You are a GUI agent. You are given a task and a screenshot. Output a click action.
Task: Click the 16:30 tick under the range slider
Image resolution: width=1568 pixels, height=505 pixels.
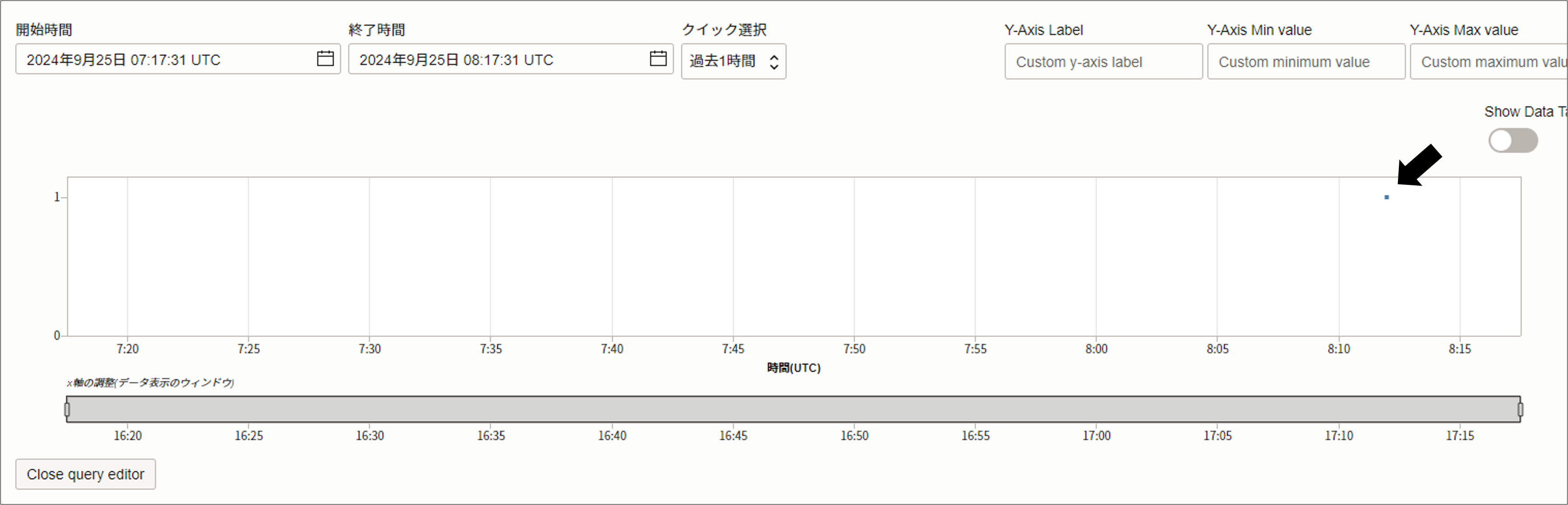click(369, 436)
